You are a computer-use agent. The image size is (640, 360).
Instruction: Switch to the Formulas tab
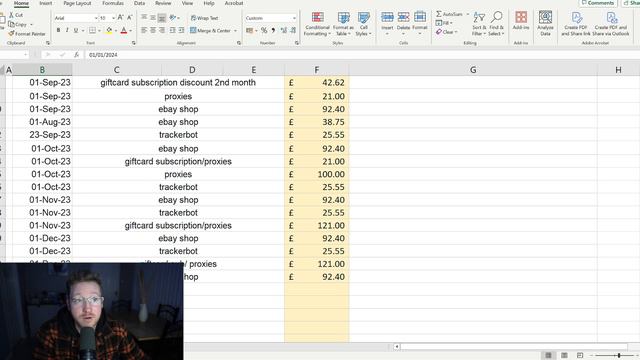coord(113,3)
